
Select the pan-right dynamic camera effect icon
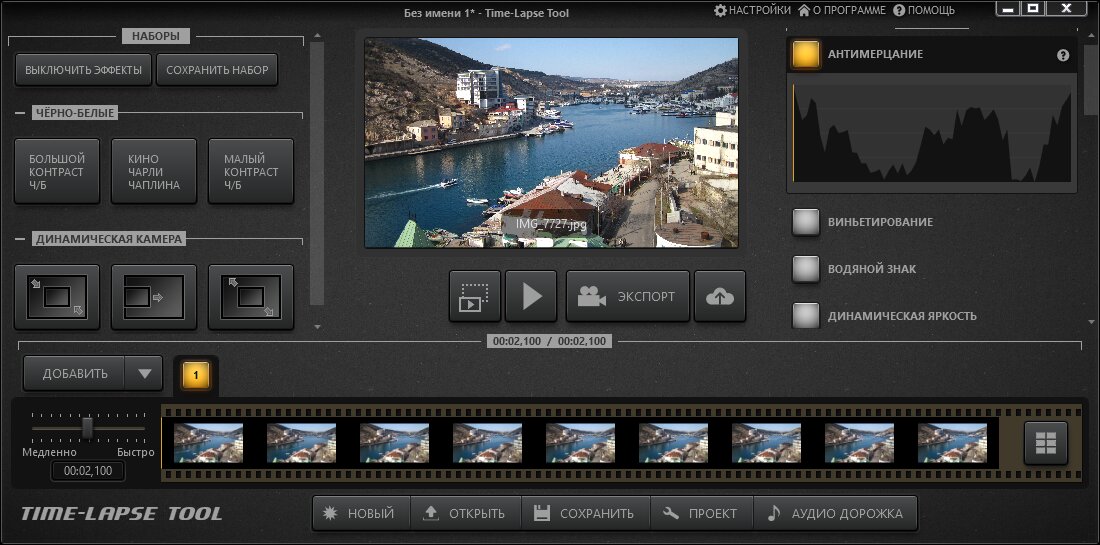coord(153,297)
